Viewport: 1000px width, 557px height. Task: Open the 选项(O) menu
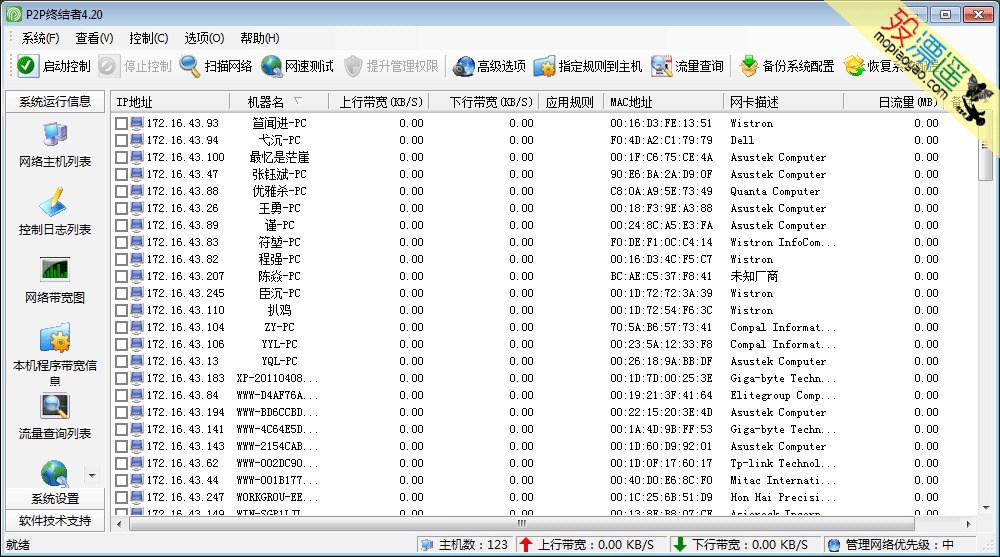[x=204, y=38]
